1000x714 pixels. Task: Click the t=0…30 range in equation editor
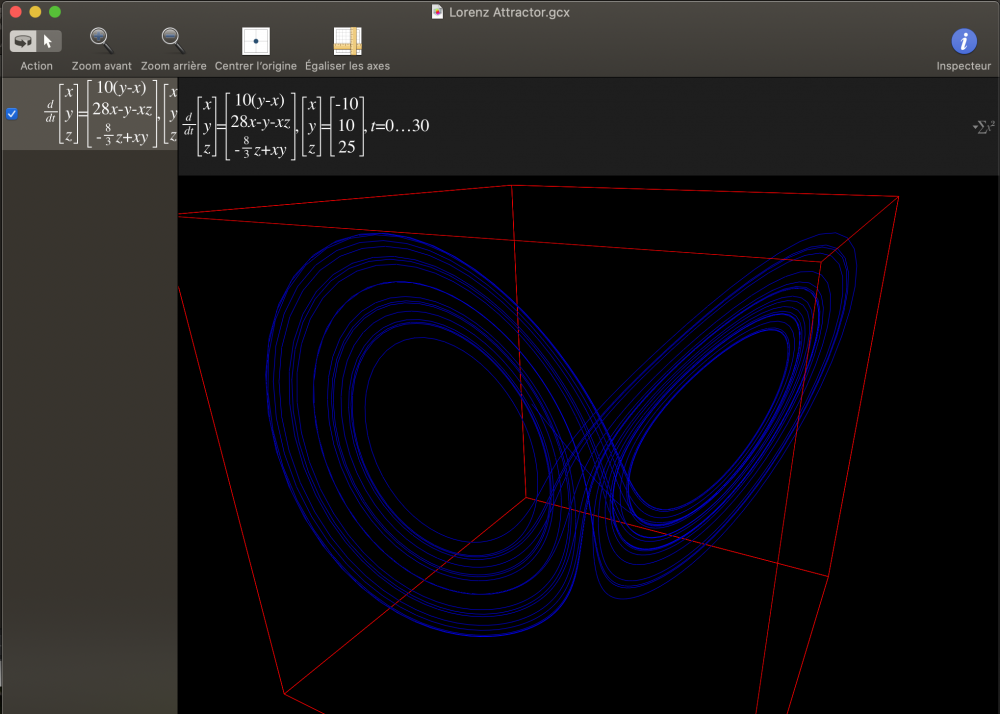click(400, 126)
